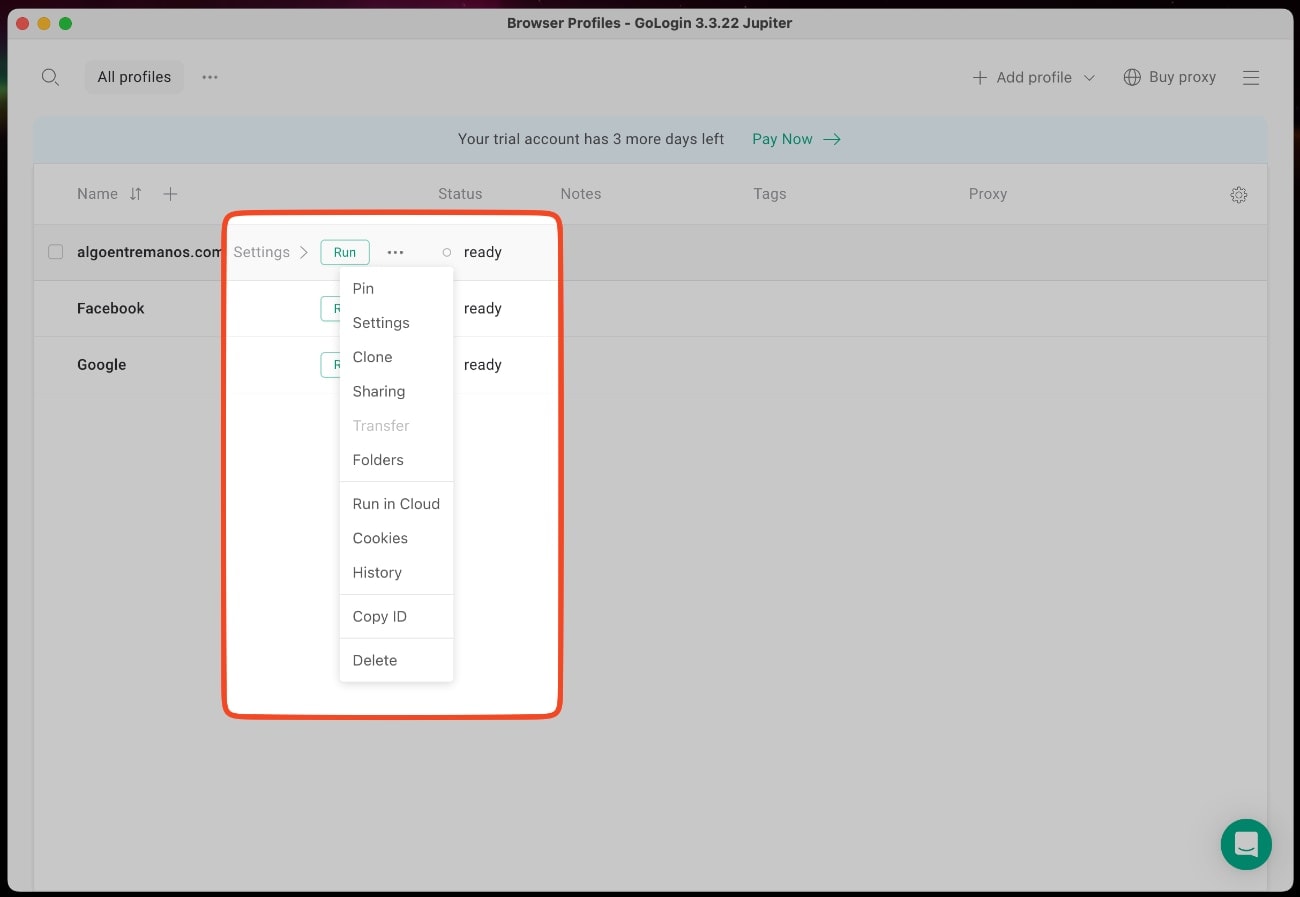Select Delete from the context menu

(396, 660)
